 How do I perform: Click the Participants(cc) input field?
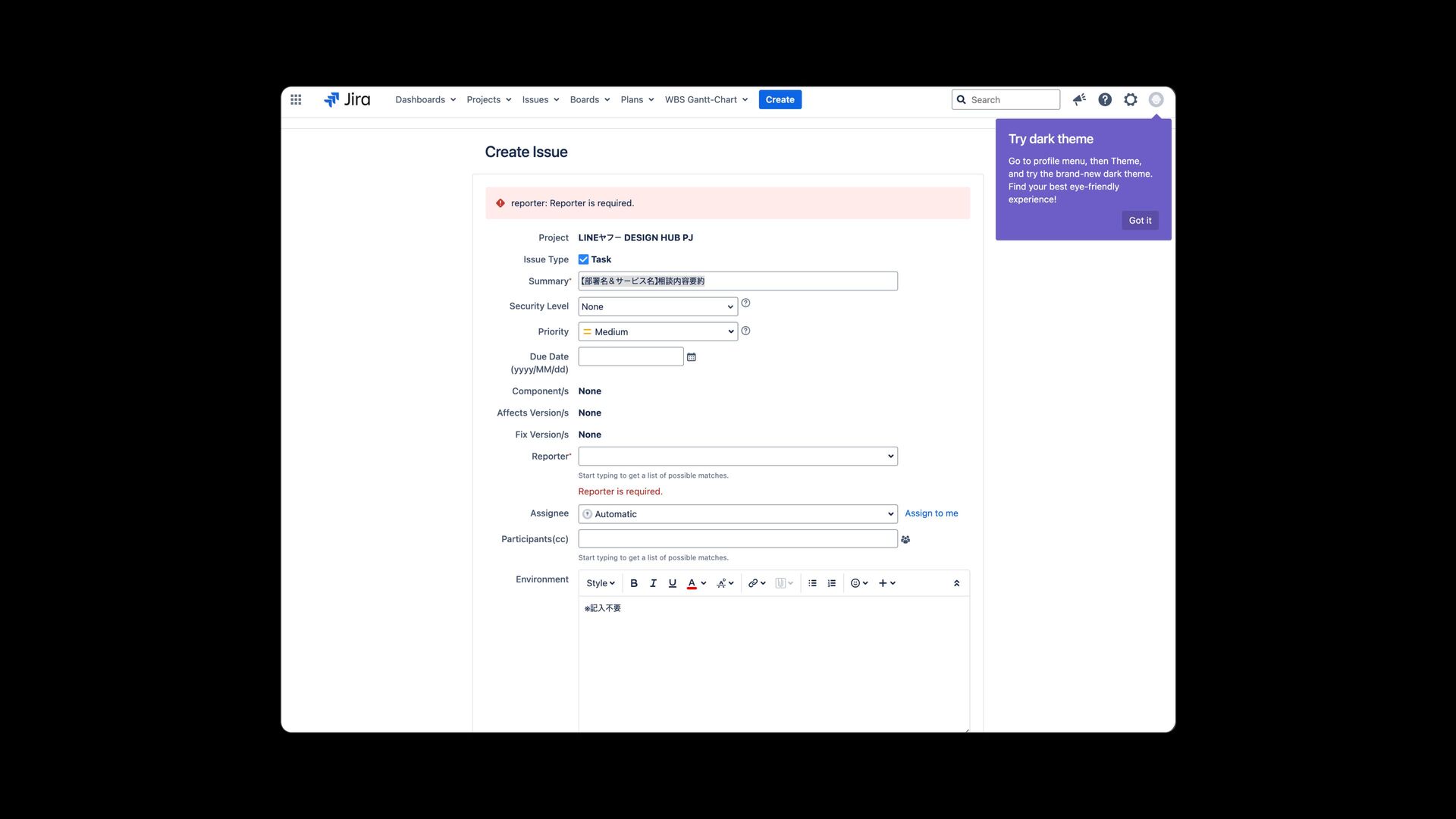coord(738,539)
